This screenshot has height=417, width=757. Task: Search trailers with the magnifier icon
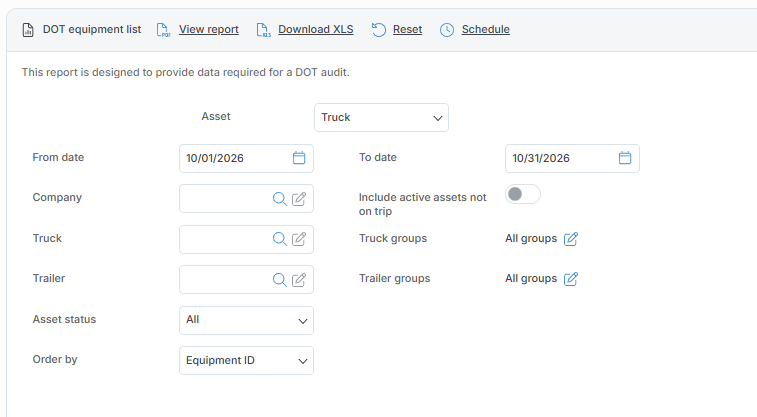click(280, 279)
